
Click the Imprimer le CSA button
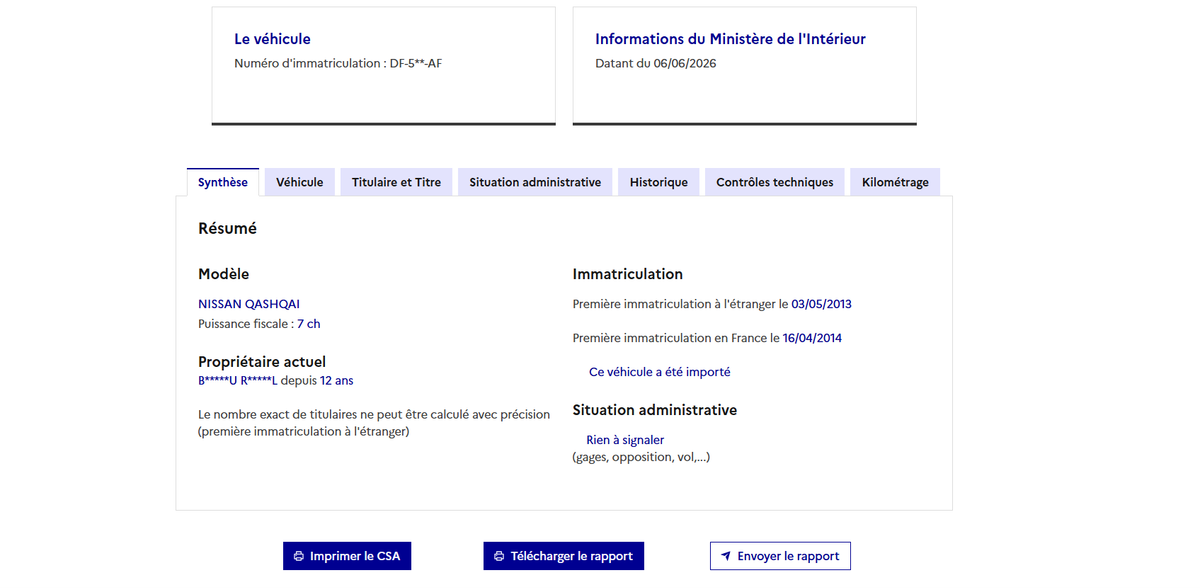tap(347, 556)
